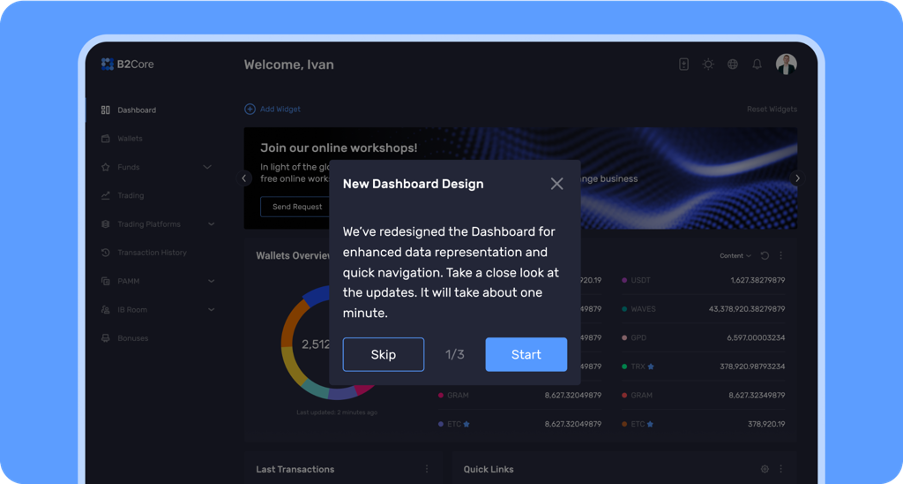The height and width of the screenshot is (484, 904).
Task: Expand the Trading Platforms submenu
Action: (211, 224)
